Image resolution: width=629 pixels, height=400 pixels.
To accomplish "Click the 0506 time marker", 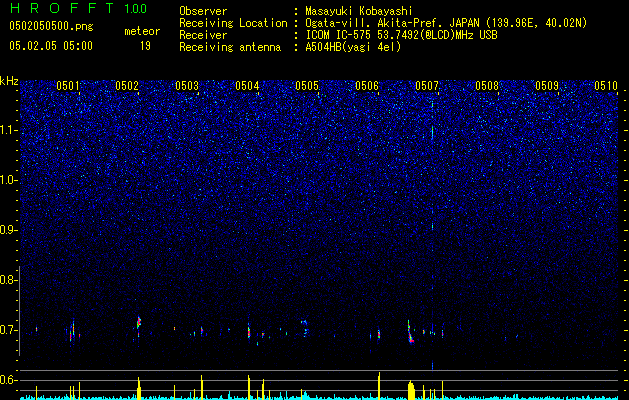I will (367, 86).
